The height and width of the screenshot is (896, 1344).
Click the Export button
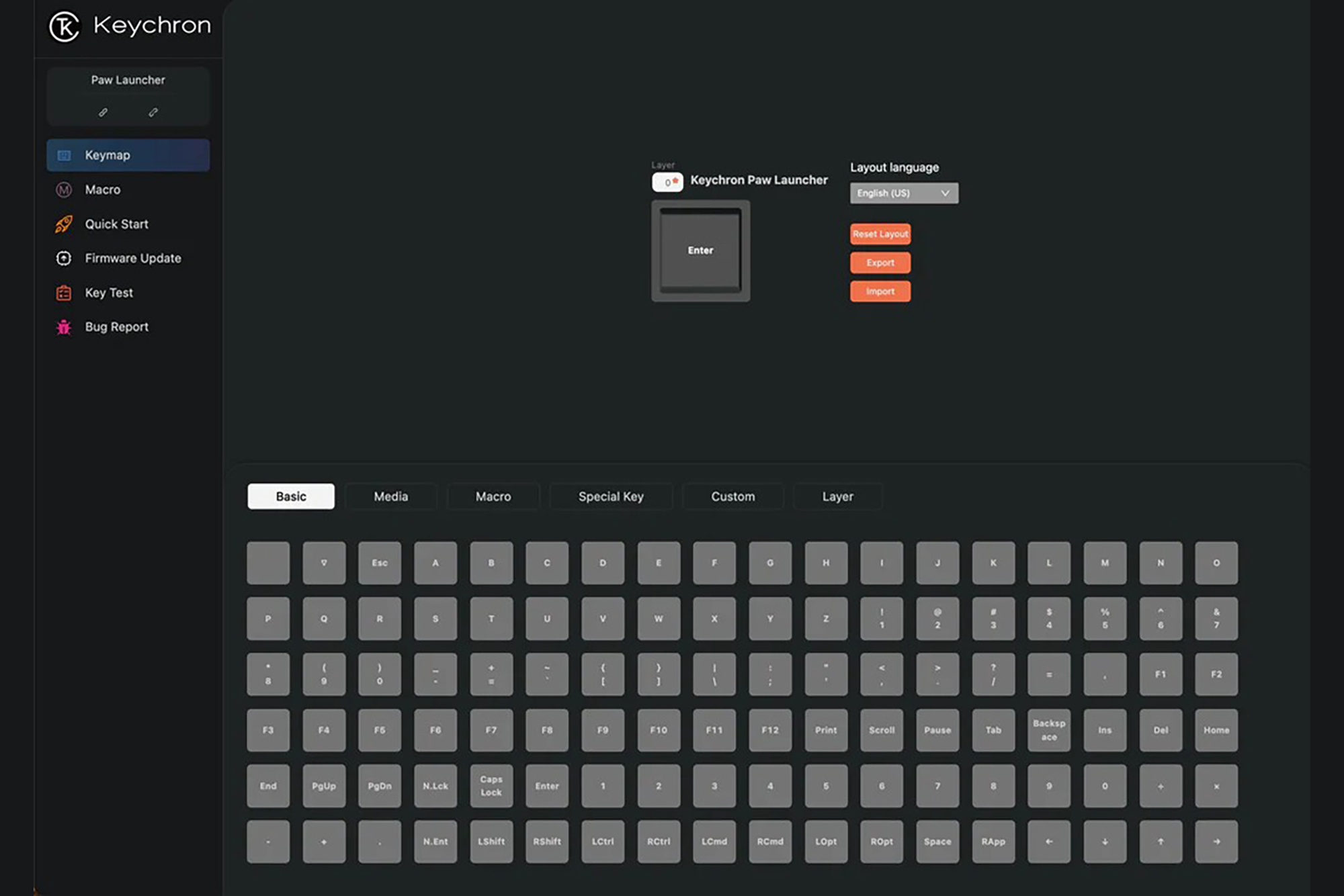pyautogui.click(x=880, y=263)
